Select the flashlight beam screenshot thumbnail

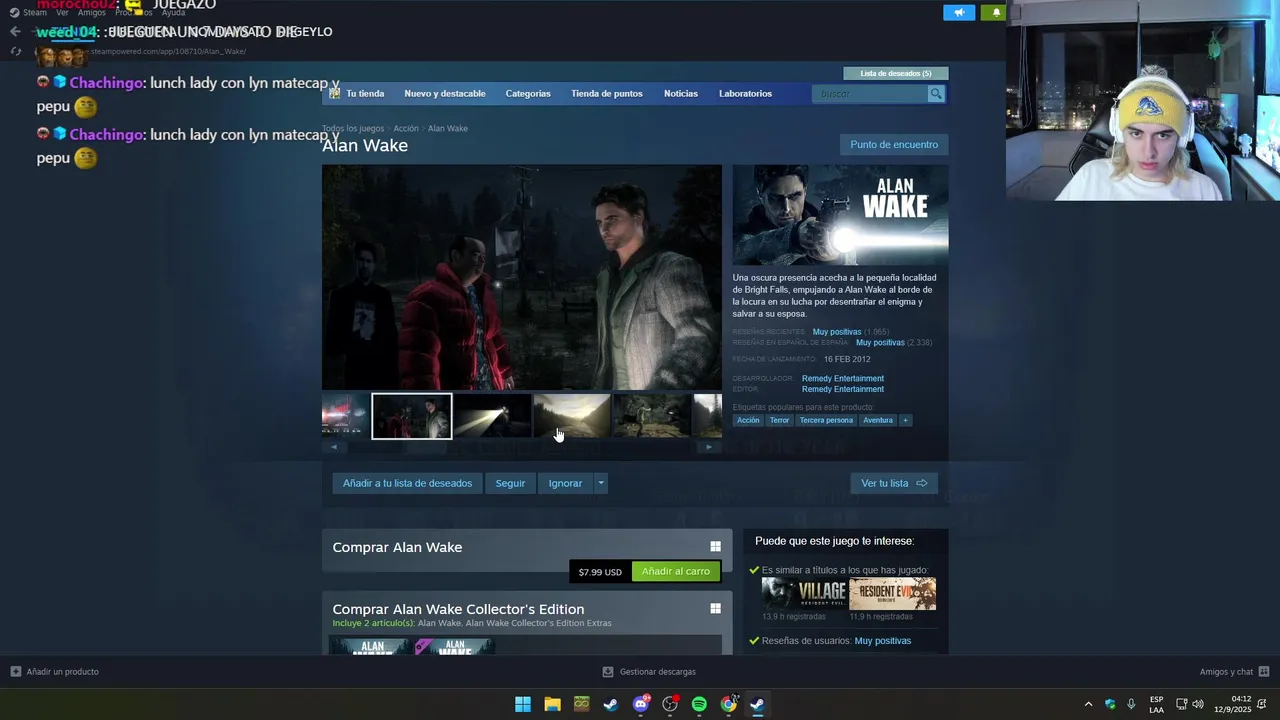click(492, 416)
